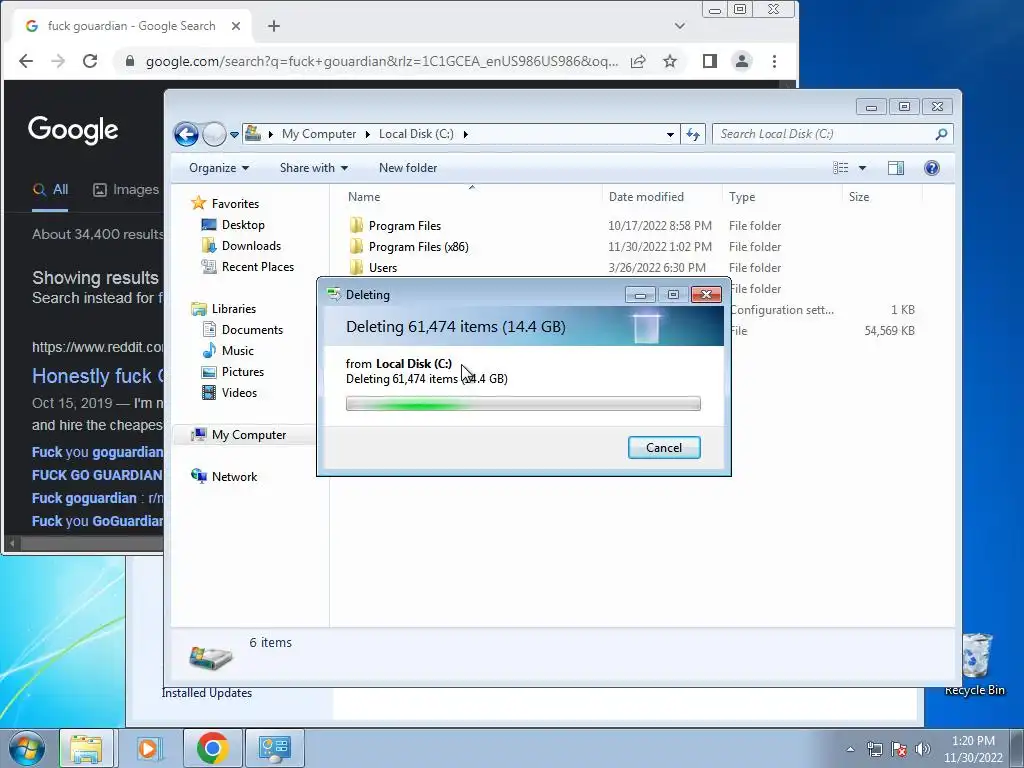Open the Organize menu
The height and width of the screenshot is (768, 1024).
219,168
